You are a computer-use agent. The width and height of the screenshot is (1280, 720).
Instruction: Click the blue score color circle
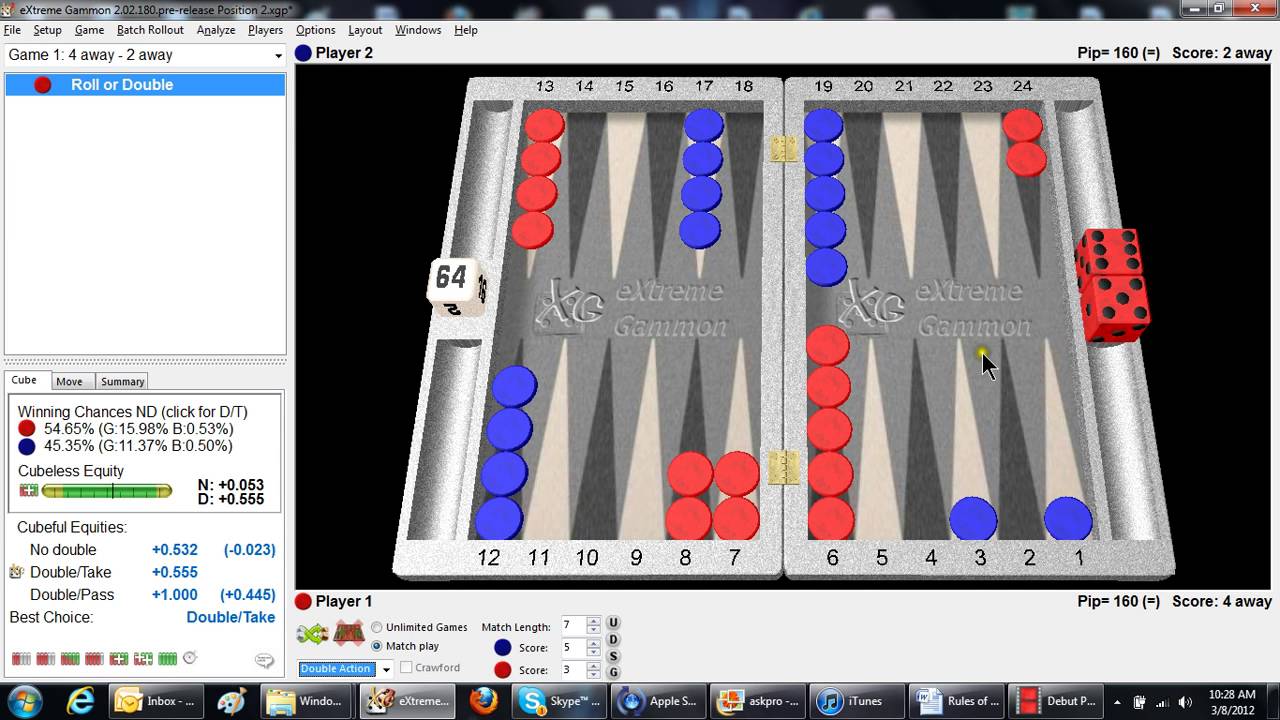click(x=503, y=648)
